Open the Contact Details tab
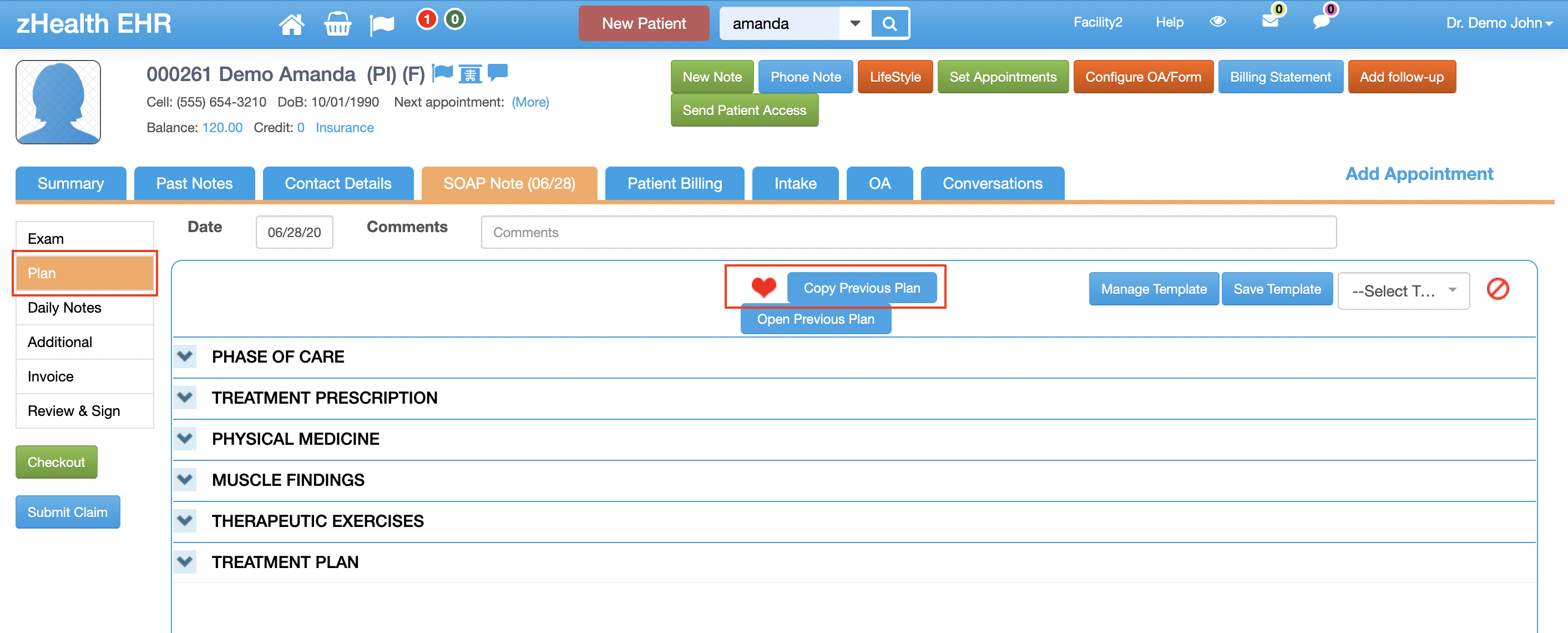Viewport: 1568px width, 633px height. pyautogui.click(x=338, y=183)
